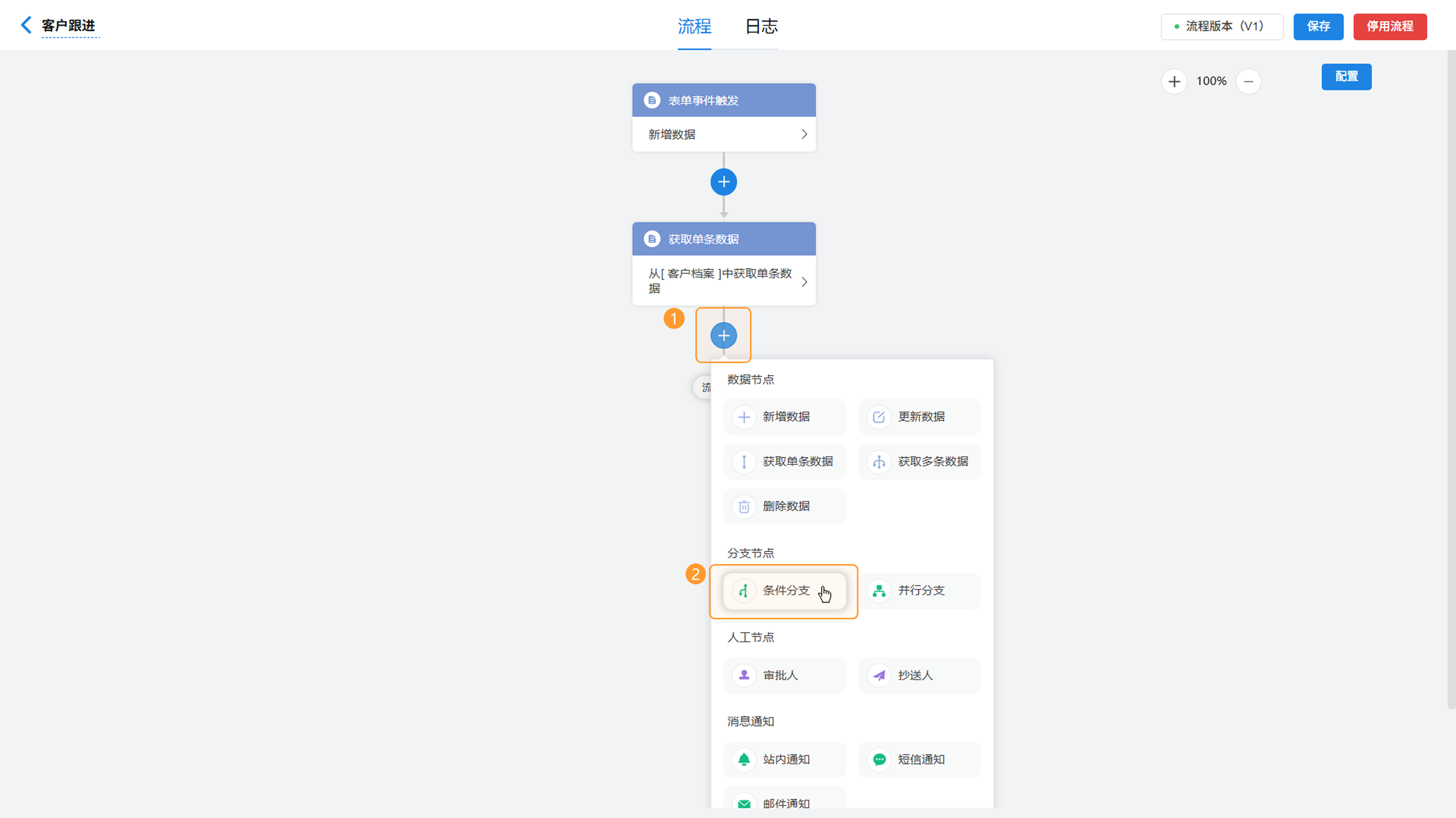The height and width of the screenshot is (818, 1456).
Task: Select the 表单事件触发 node header
Action: (x=723, y=100)
